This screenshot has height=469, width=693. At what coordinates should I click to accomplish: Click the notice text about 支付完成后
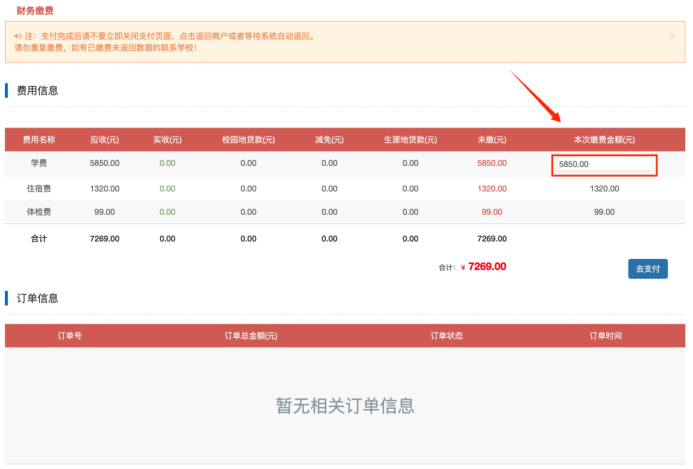point(170,36)
